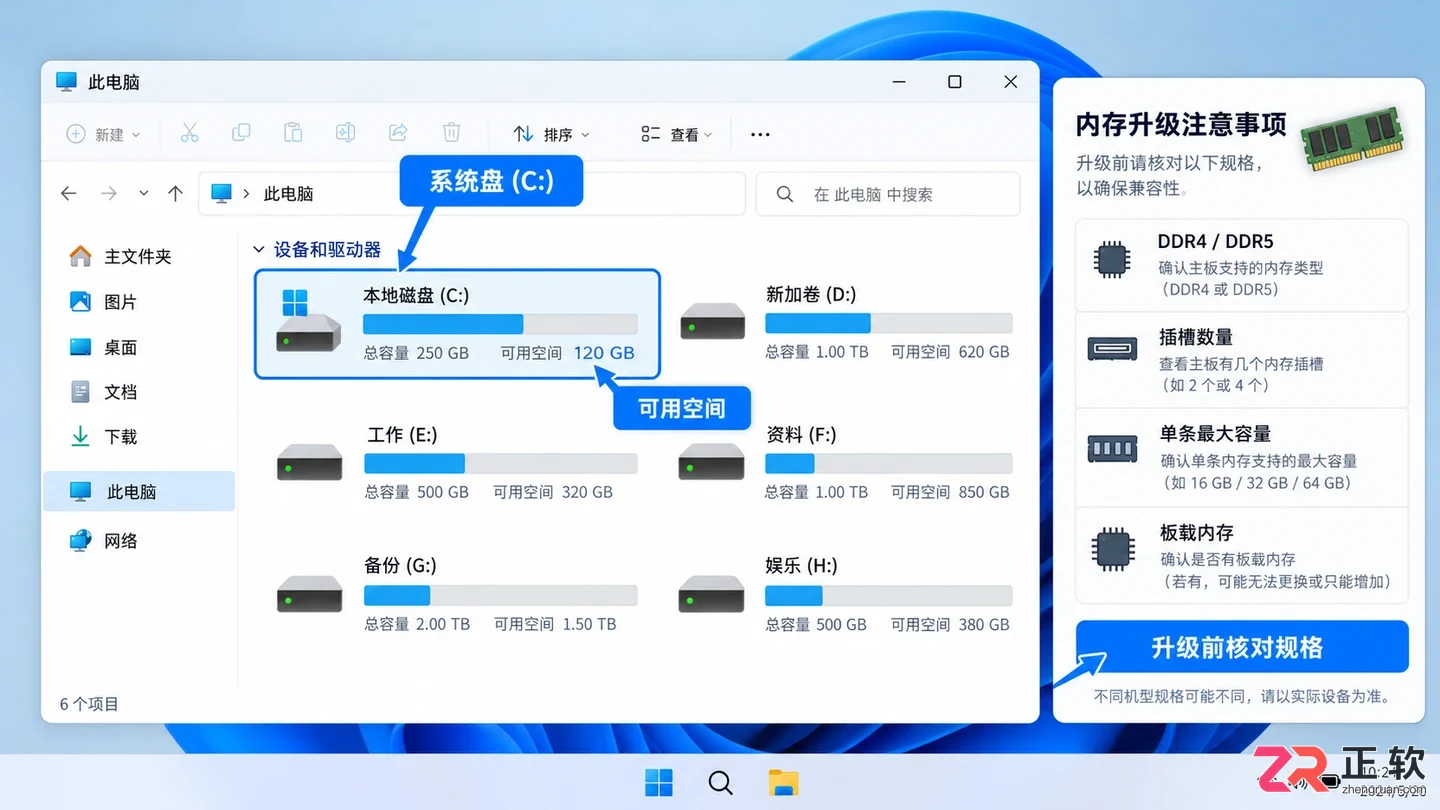This screenshot has width=1440, height=810.
Task: Go back with the left arrow
Action: point(69,194)
